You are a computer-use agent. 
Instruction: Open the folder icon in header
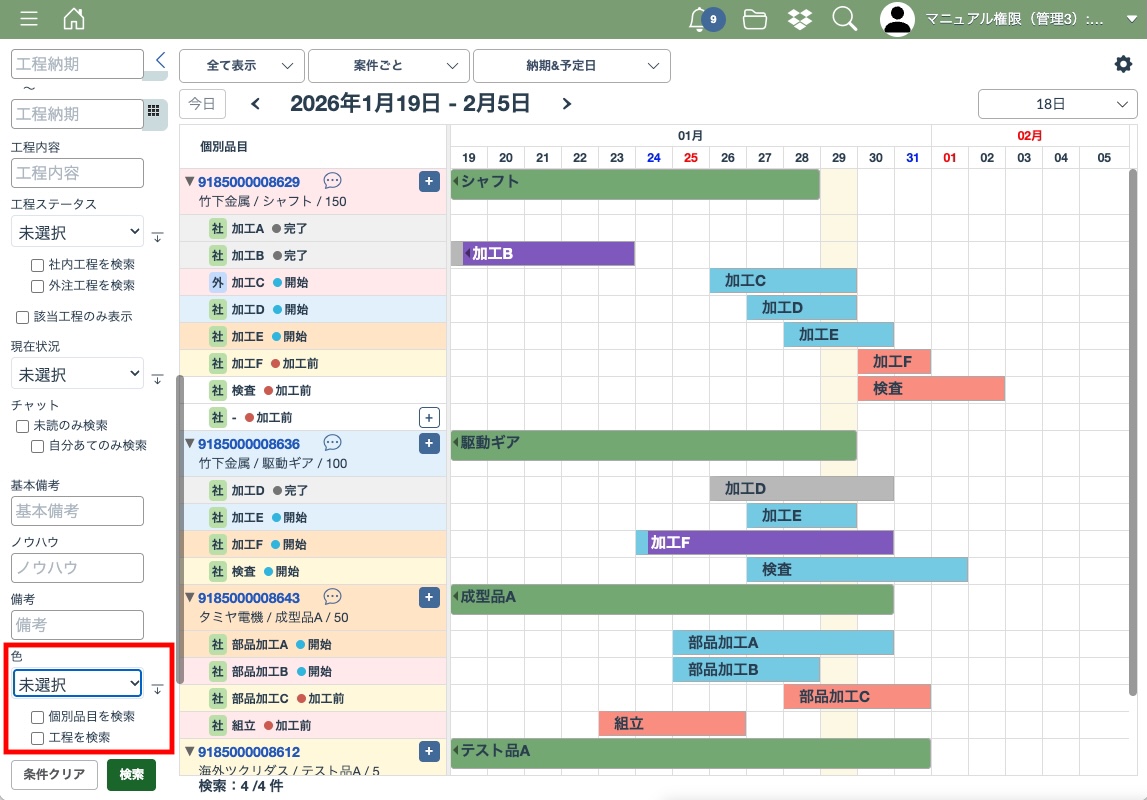click(x=755, y=19)
